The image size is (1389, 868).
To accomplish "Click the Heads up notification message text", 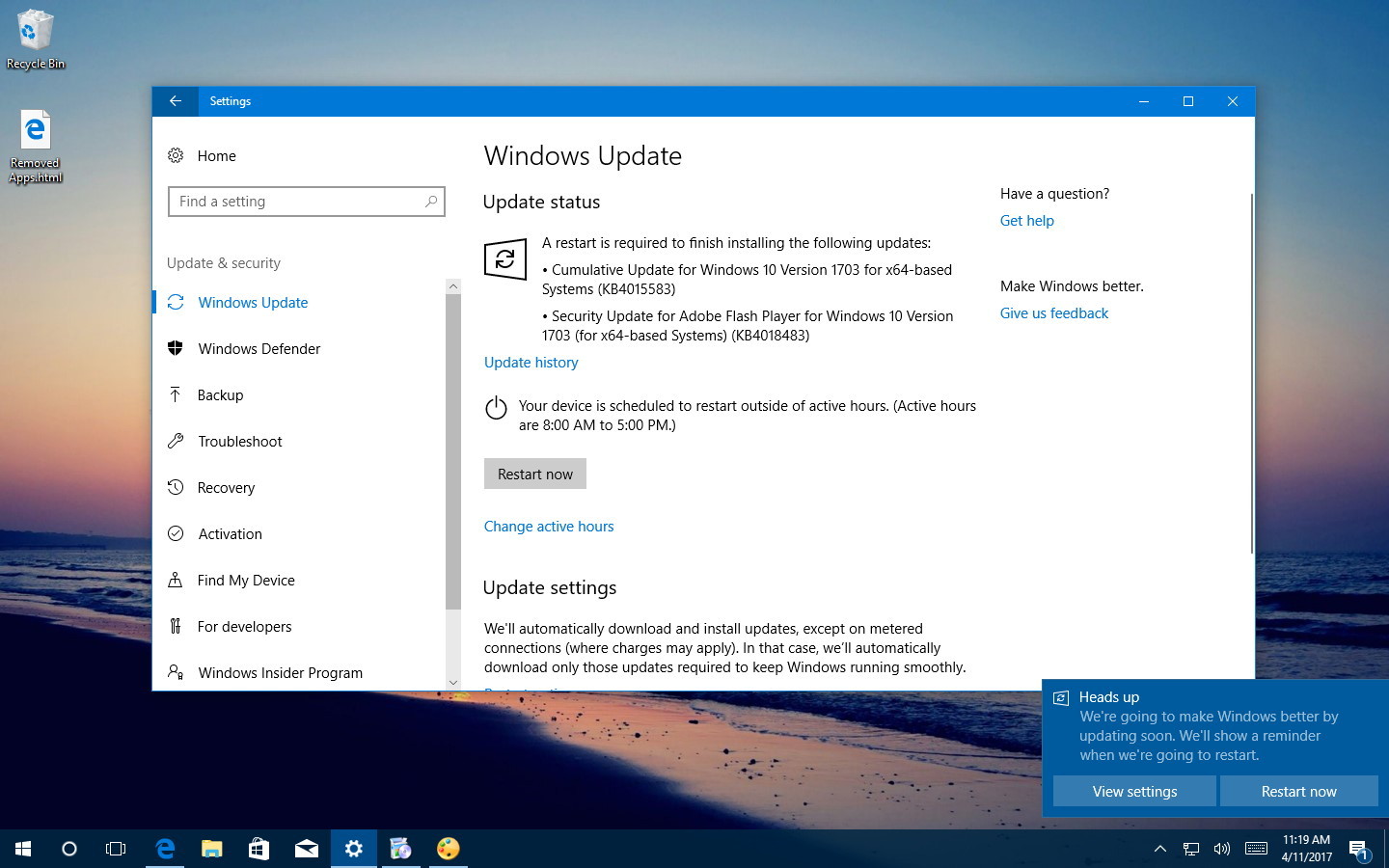I will 1209,736.
